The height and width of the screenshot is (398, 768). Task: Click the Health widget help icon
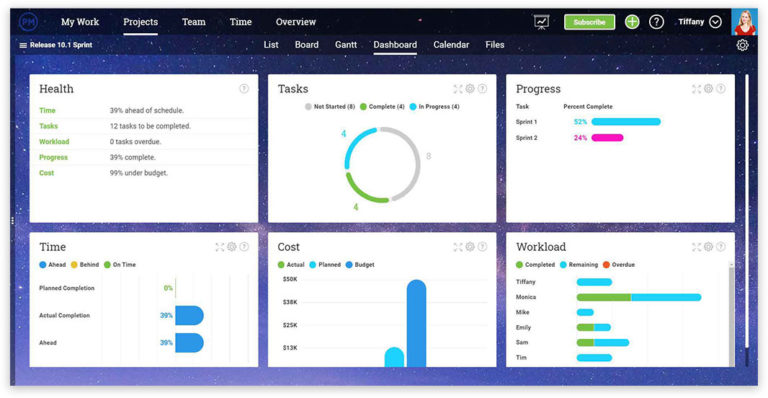[x=243, y=89]
